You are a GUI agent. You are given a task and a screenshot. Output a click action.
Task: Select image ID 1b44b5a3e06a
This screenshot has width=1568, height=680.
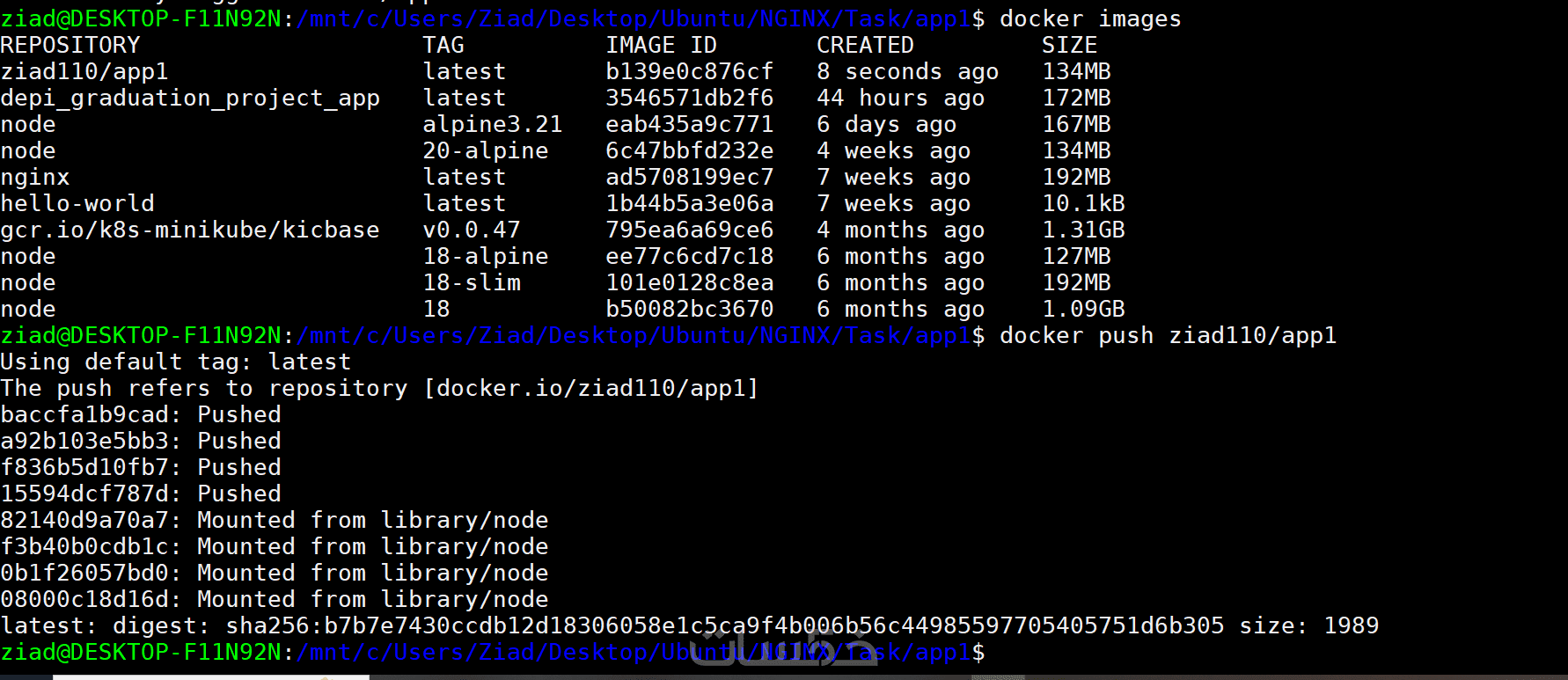pos(690,203)
